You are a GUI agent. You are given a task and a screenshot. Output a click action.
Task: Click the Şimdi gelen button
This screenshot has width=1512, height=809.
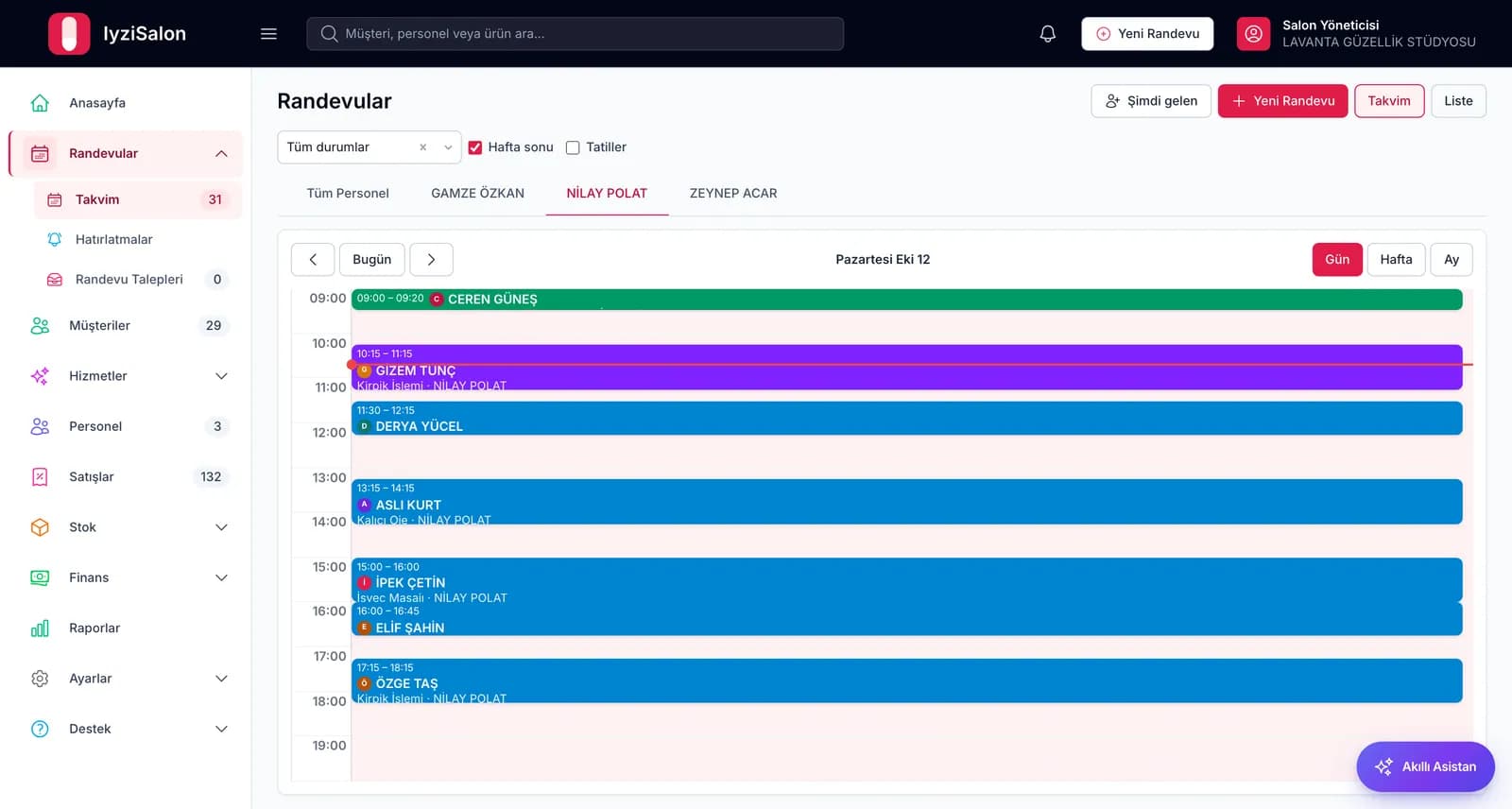point(1151,101)
